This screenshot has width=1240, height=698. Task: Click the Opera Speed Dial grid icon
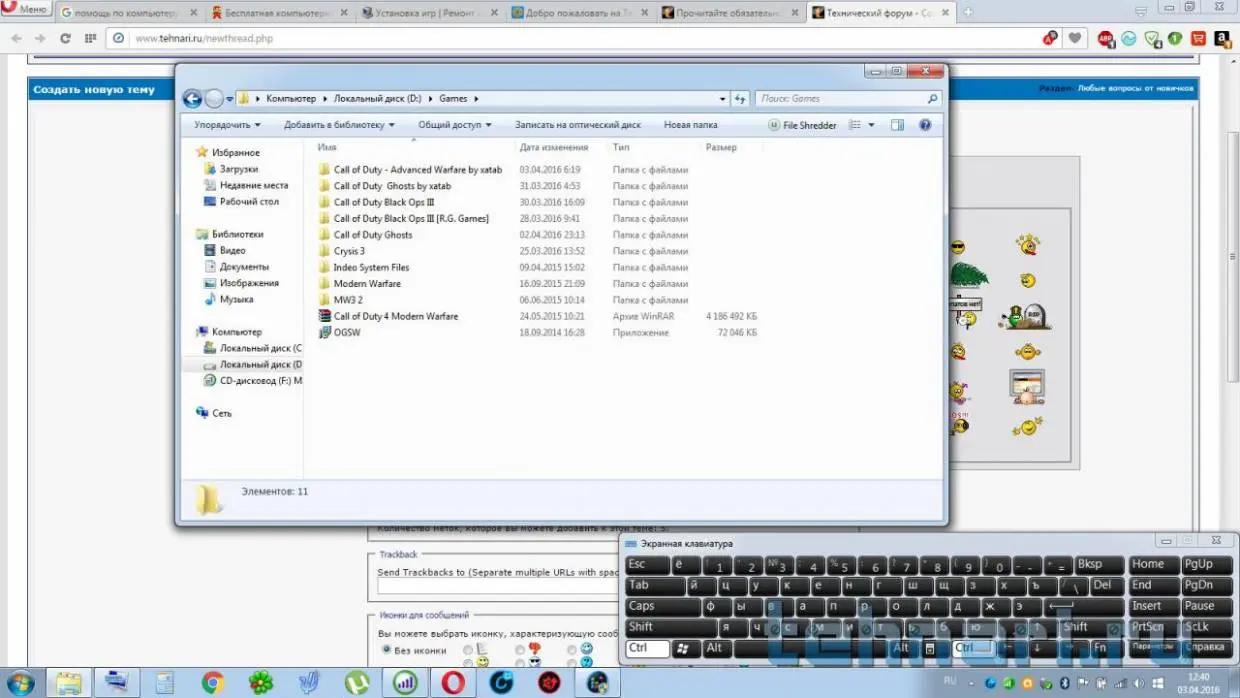click(x=90, y=38)
